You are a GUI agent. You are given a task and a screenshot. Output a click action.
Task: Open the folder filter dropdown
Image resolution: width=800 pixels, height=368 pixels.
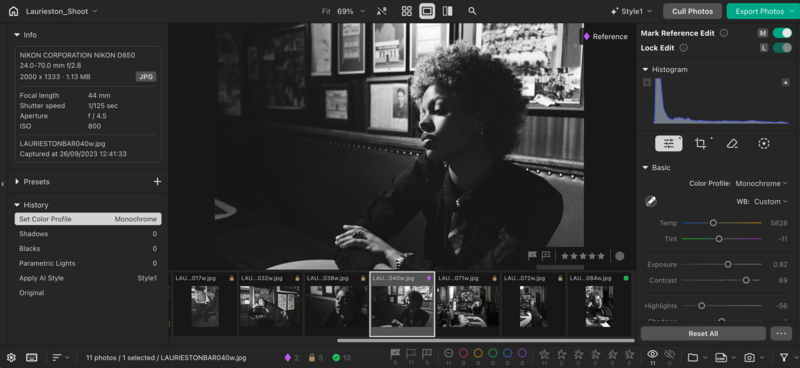tap(697, 357)
